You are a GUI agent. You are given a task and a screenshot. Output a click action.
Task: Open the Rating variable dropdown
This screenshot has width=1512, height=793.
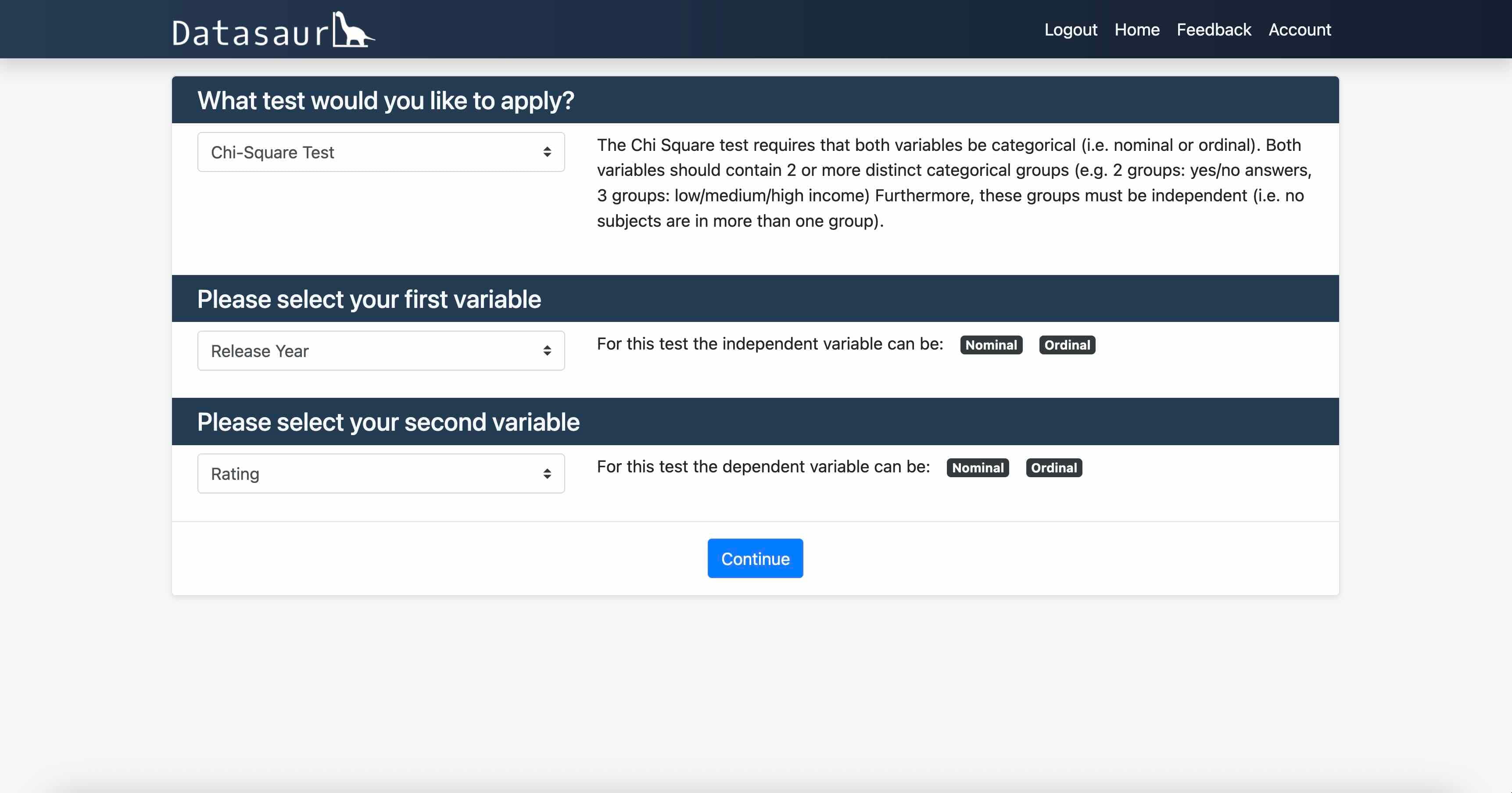coord(380,474)
